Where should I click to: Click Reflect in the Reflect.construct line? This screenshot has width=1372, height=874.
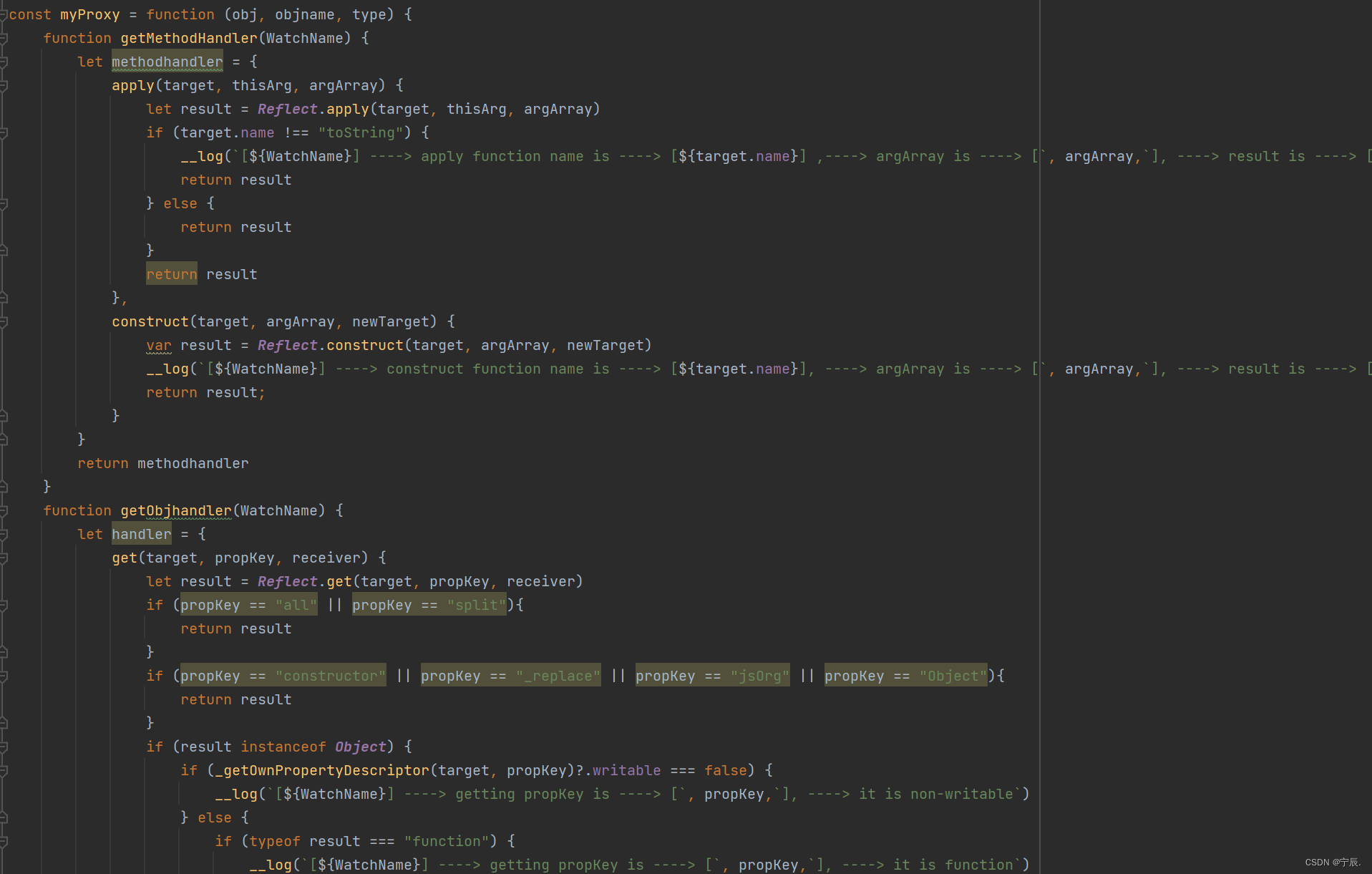(x=288, y=345)
